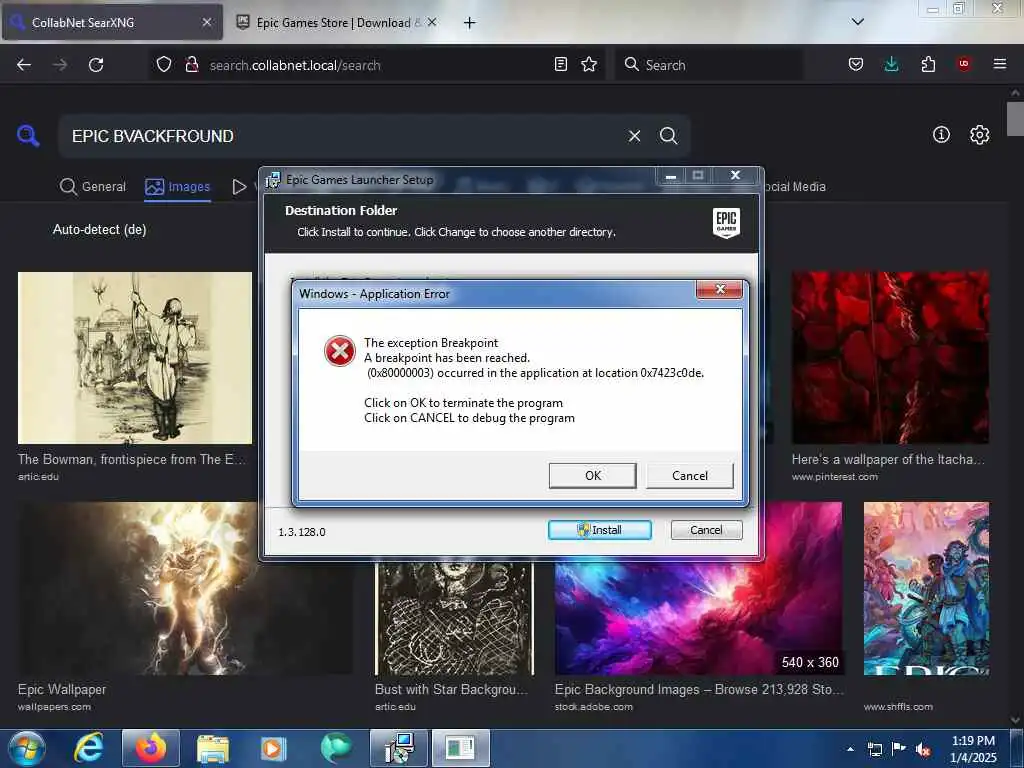The image size is (1024, 768).
Task: Switch to the CollabNet SearXNG tab
Action: [x=112, y=22]
